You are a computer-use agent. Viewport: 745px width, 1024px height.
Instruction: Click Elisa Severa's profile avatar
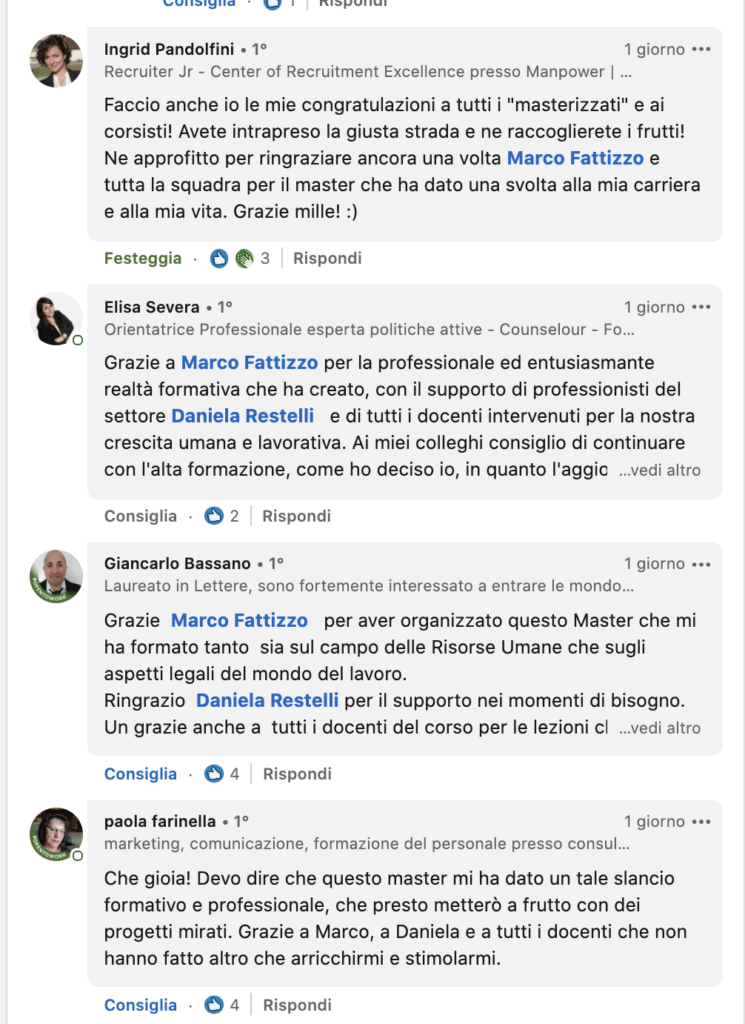pyautogui.click(x=56, y=319)
